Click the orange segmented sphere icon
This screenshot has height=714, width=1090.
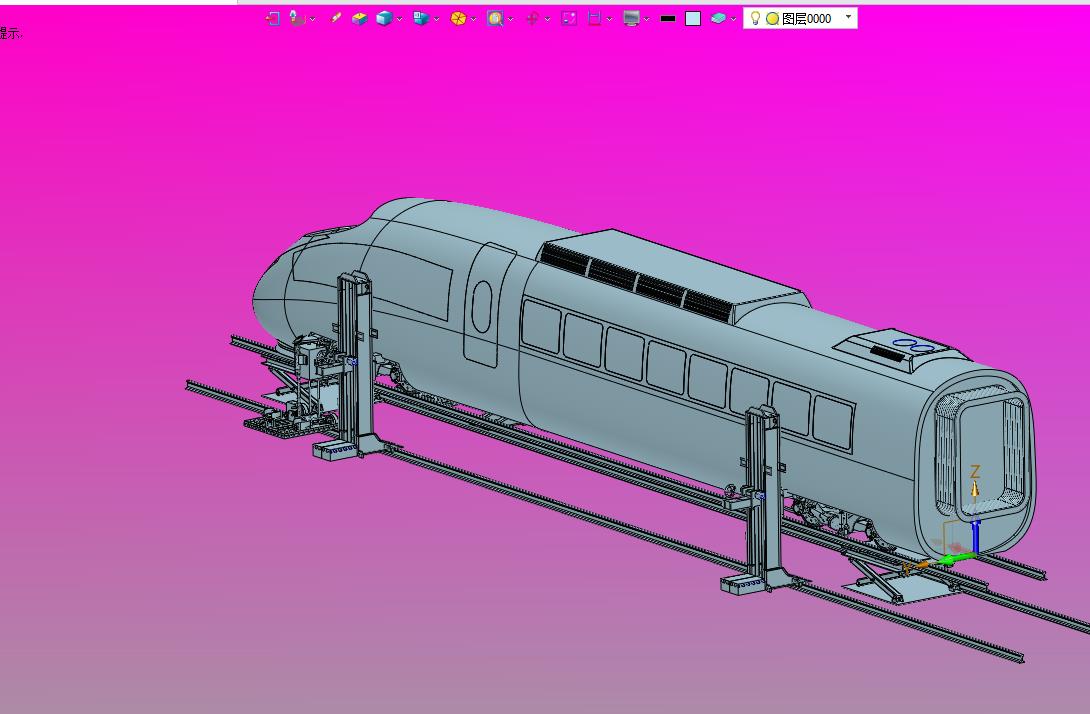[x=458, y=18]
